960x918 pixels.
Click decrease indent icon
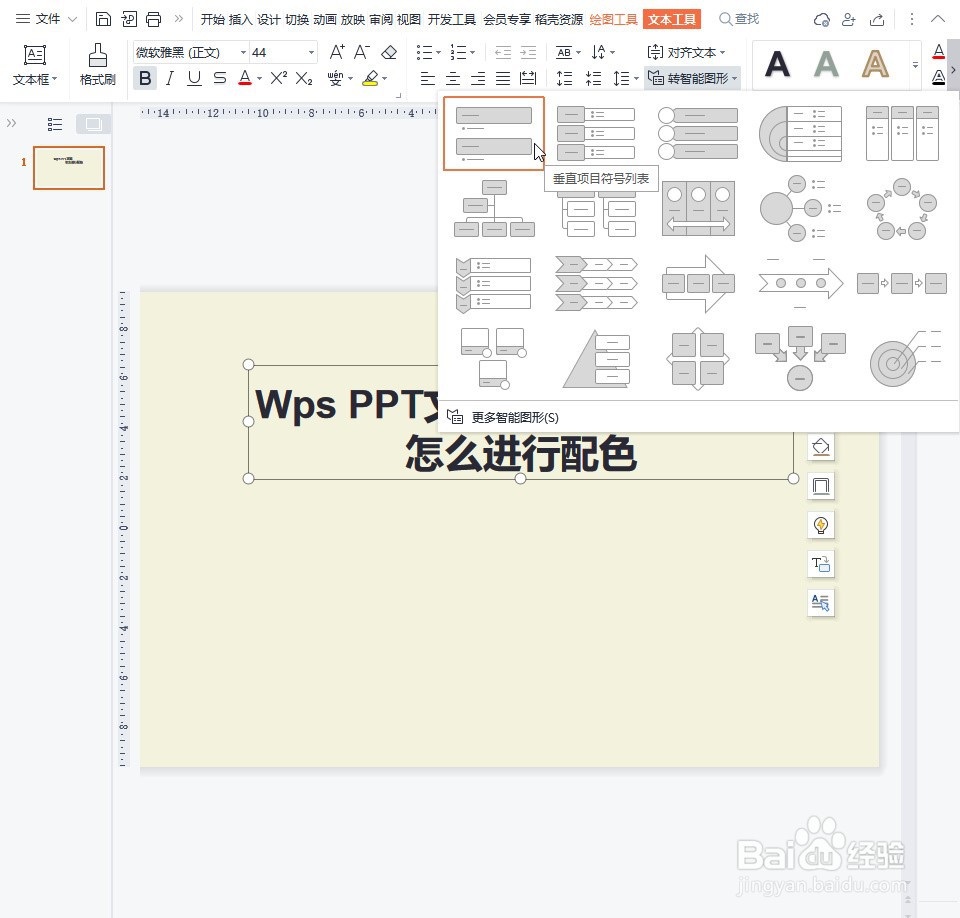[503, 52]
